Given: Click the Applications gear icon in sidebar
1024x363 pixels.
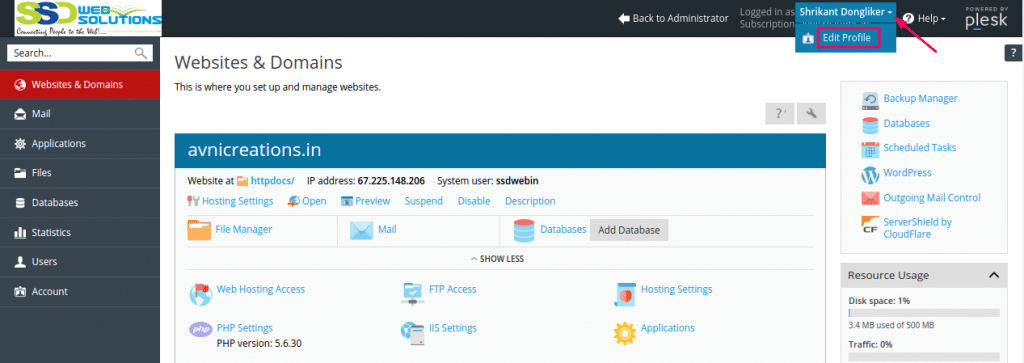Looking at the screenshot, I should [x=20, y=144].
